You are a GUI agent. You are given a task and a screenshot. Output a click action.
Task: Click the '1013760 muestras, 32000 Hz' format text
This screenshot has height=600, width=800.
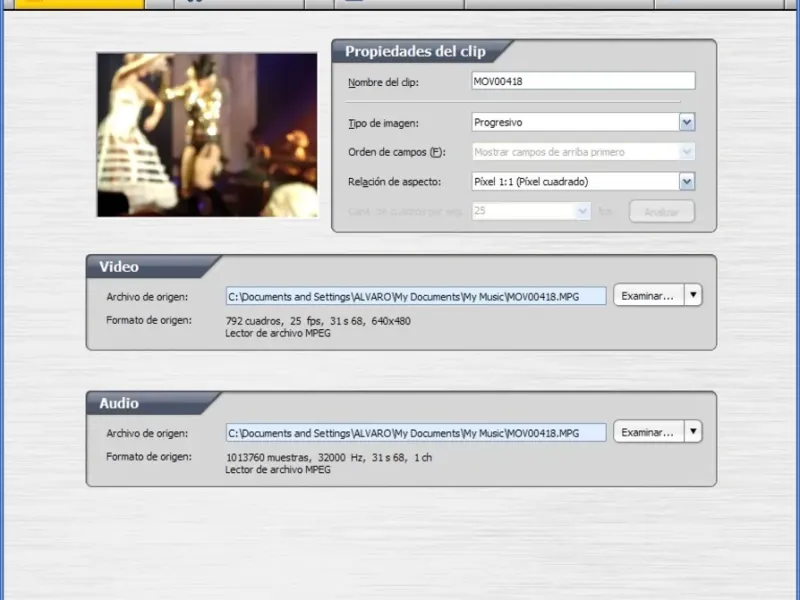tap(329, 457)
